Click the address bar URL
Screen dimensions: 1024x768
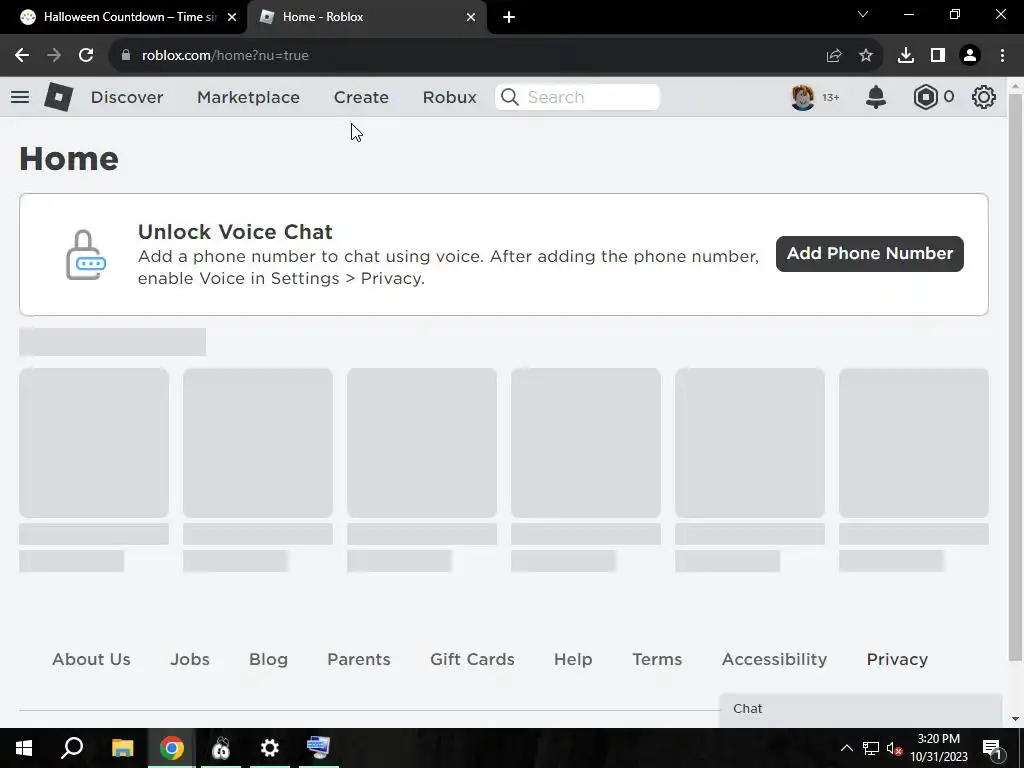click(225, 56)
